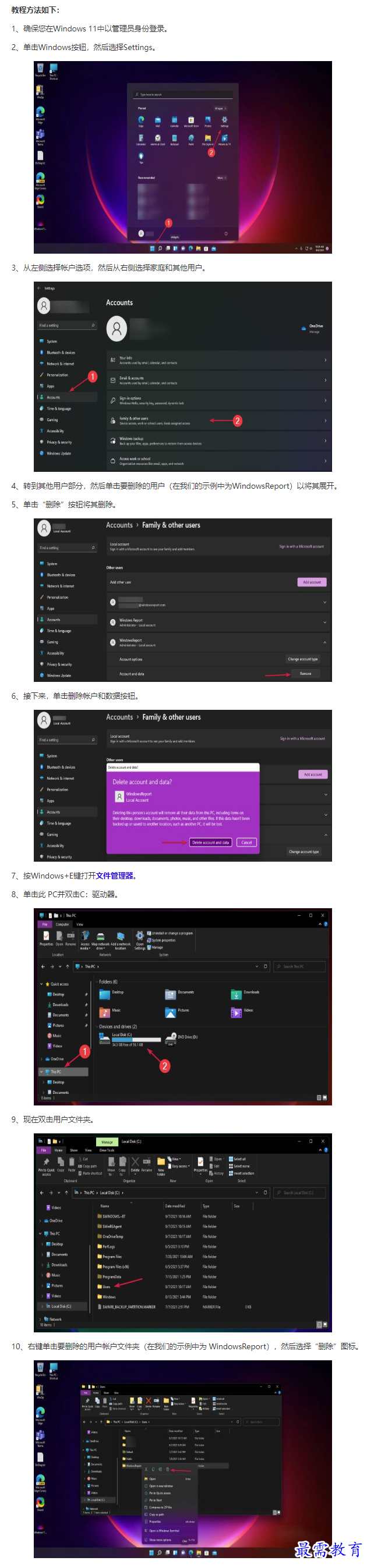
Task: Click Delete icon in Local Disk (C:) ribbon
Action: (x=135, y=1165)
